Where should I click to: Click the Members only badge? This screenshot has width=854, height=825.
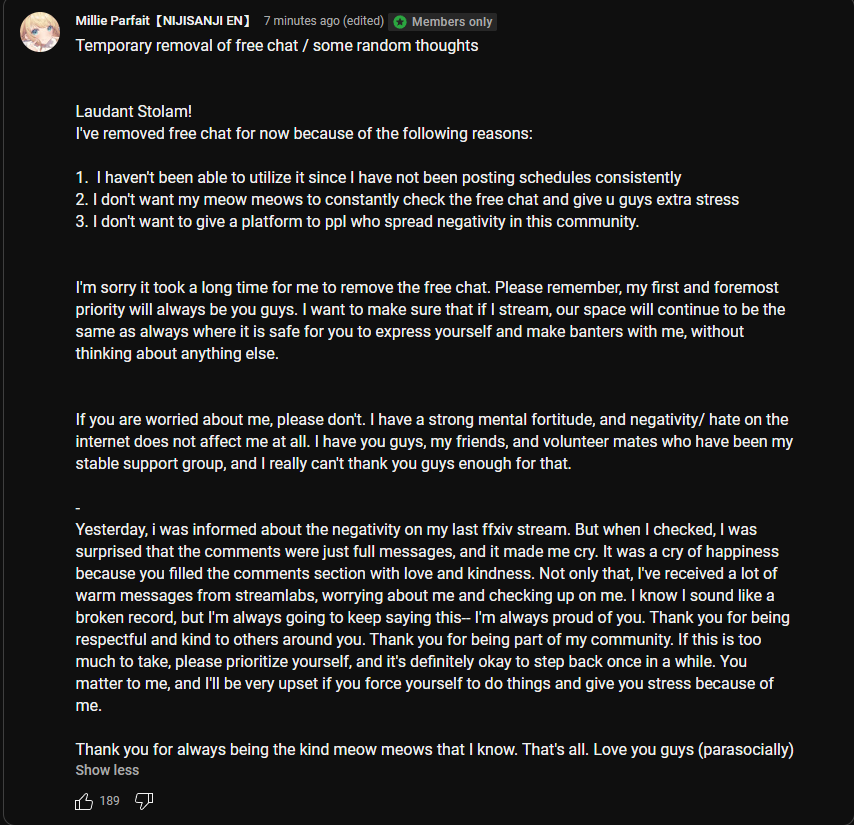(442, 22)
